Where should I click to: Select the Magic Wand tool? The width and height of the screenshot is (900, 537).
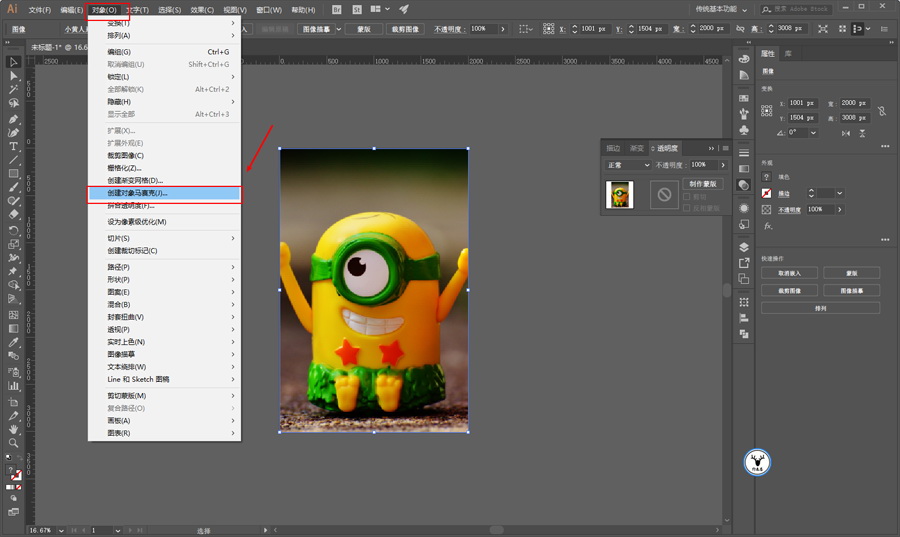[14, 89]
